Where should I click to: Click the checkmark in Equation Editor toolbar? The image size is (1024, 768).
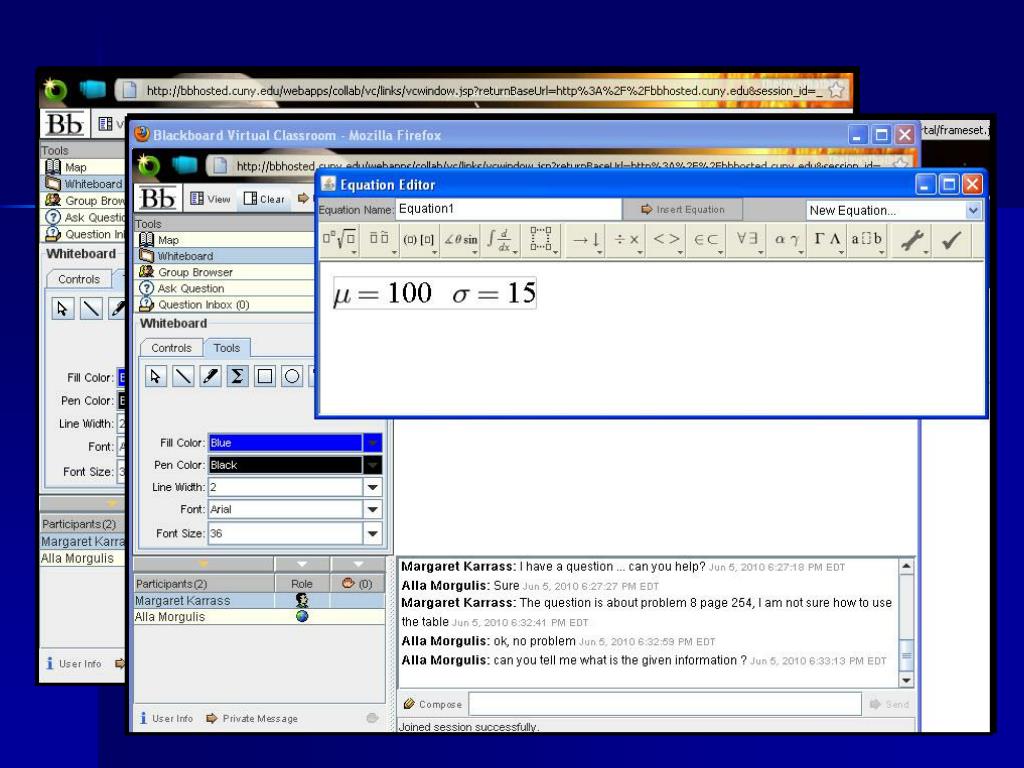point(951,240)
